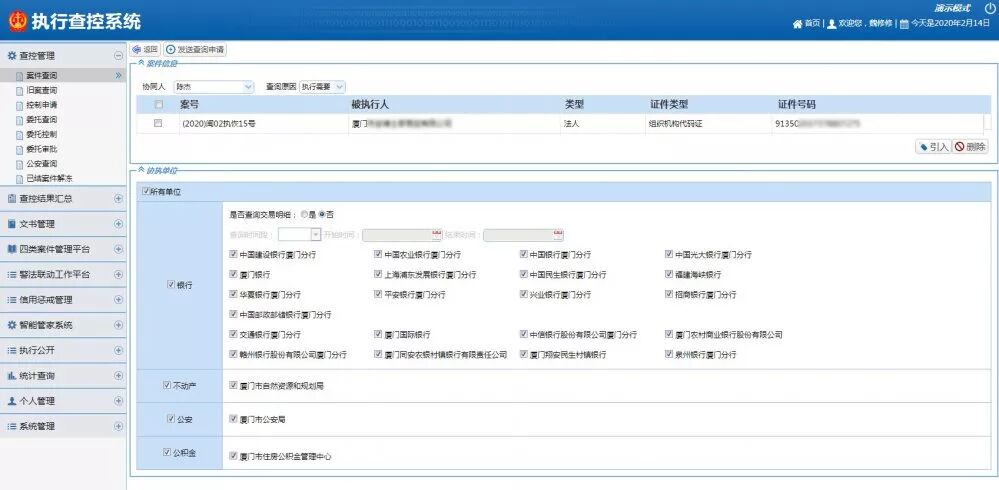The width and height of the screenshot is (999, 490).
Task: Click the icon of 查控结果汇总
Action: coord(11,199)
